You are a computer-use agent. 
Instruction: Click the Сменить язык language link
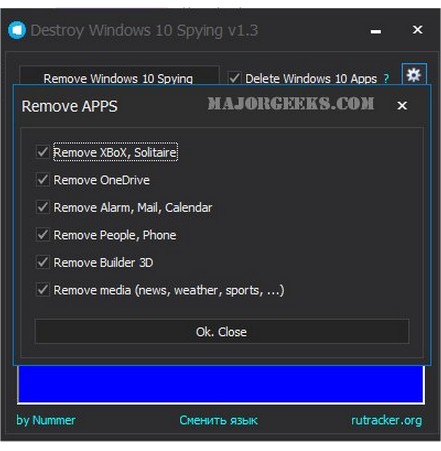pos(218,420)
